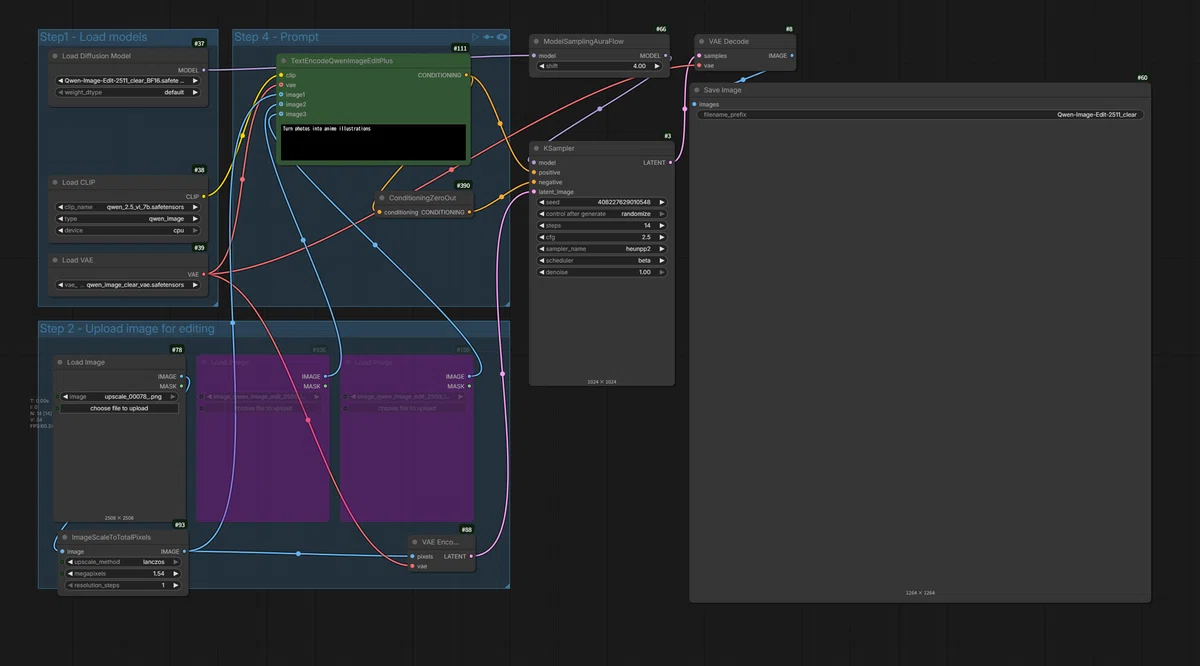The width and height of the screenshot is (1200, 666).
Task: Click CONDITIONING output socket on TextEncodeQwenImageEditPlus
Action: point(467,75)
